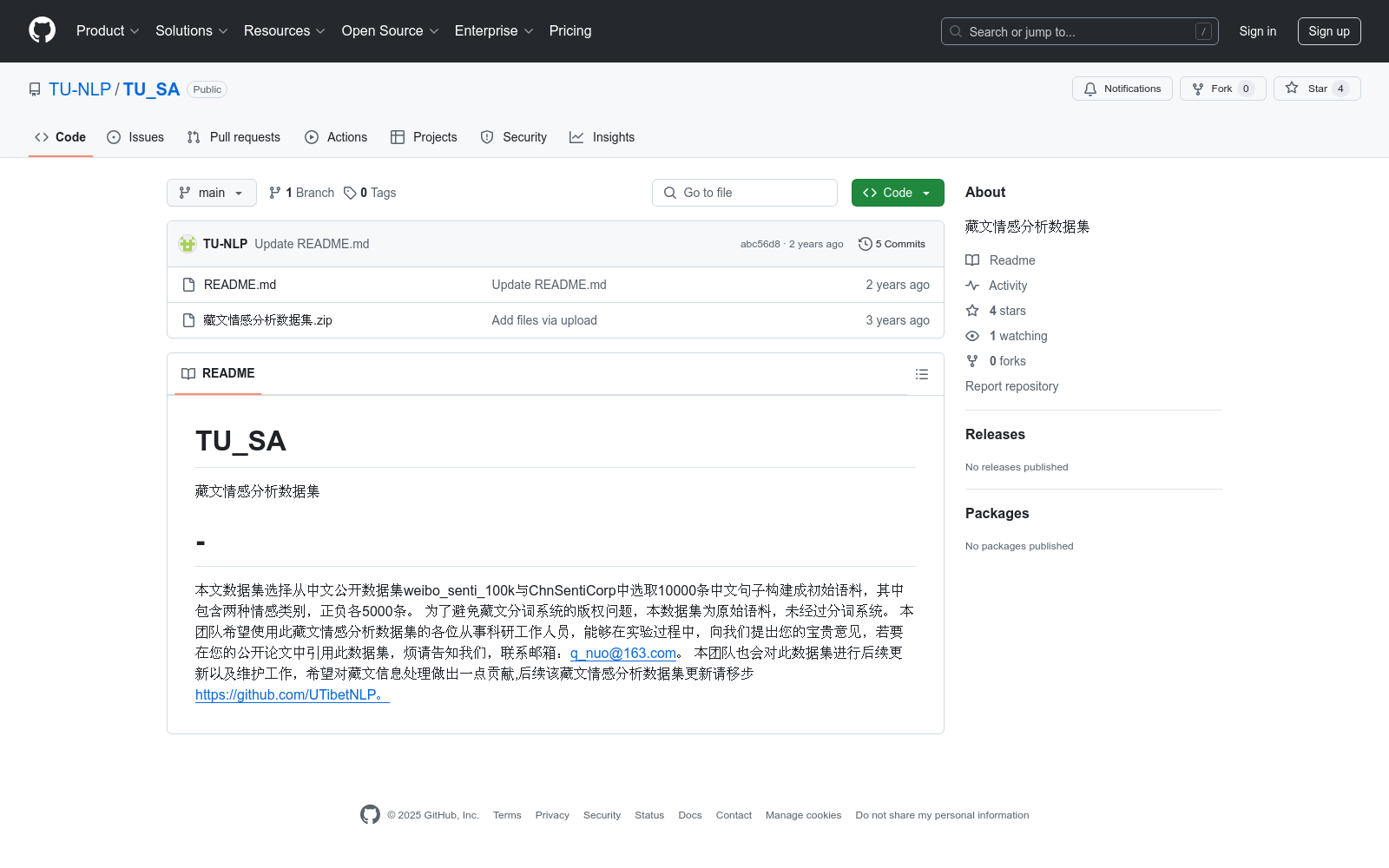Click the Go to file search box

click(744, 193)
